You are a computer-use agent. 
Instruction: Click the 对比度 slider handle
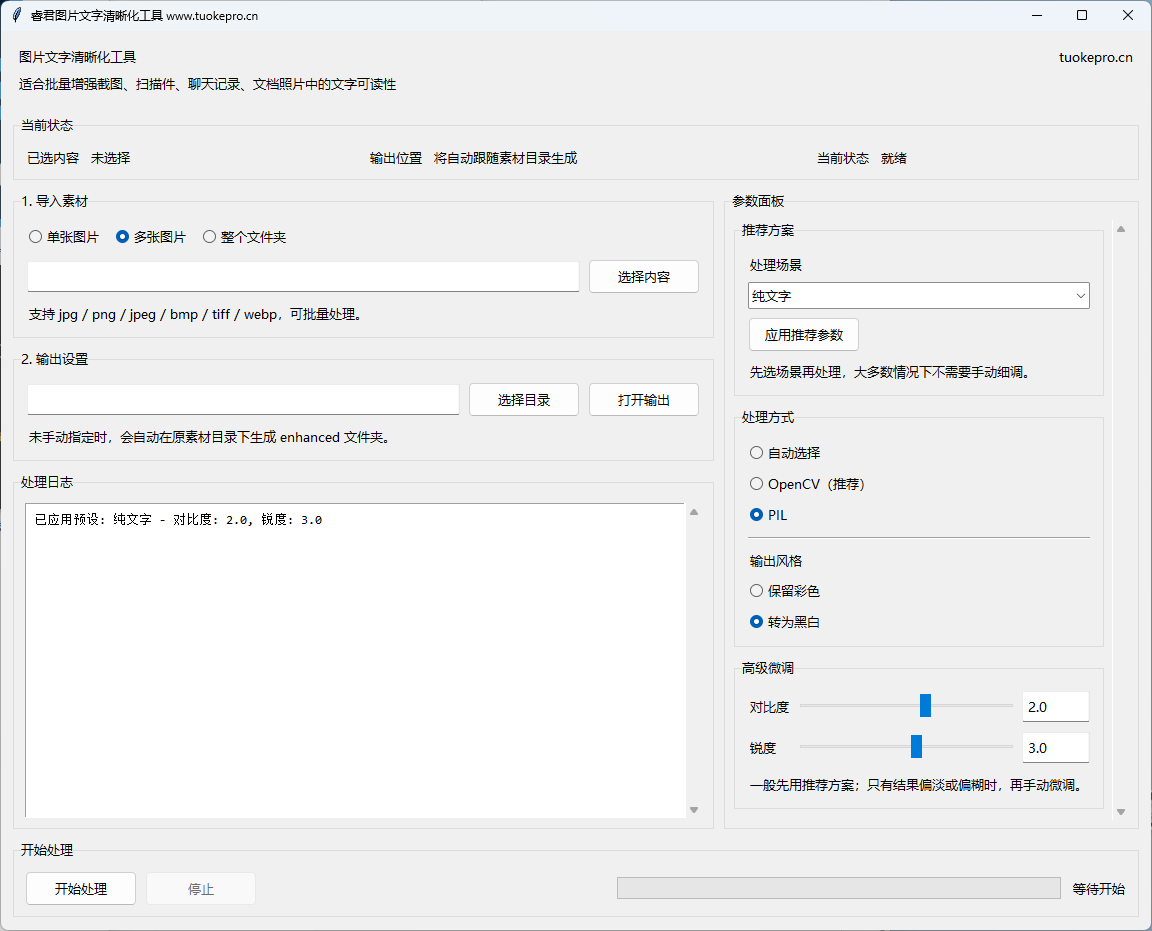(x=925, y=705)
